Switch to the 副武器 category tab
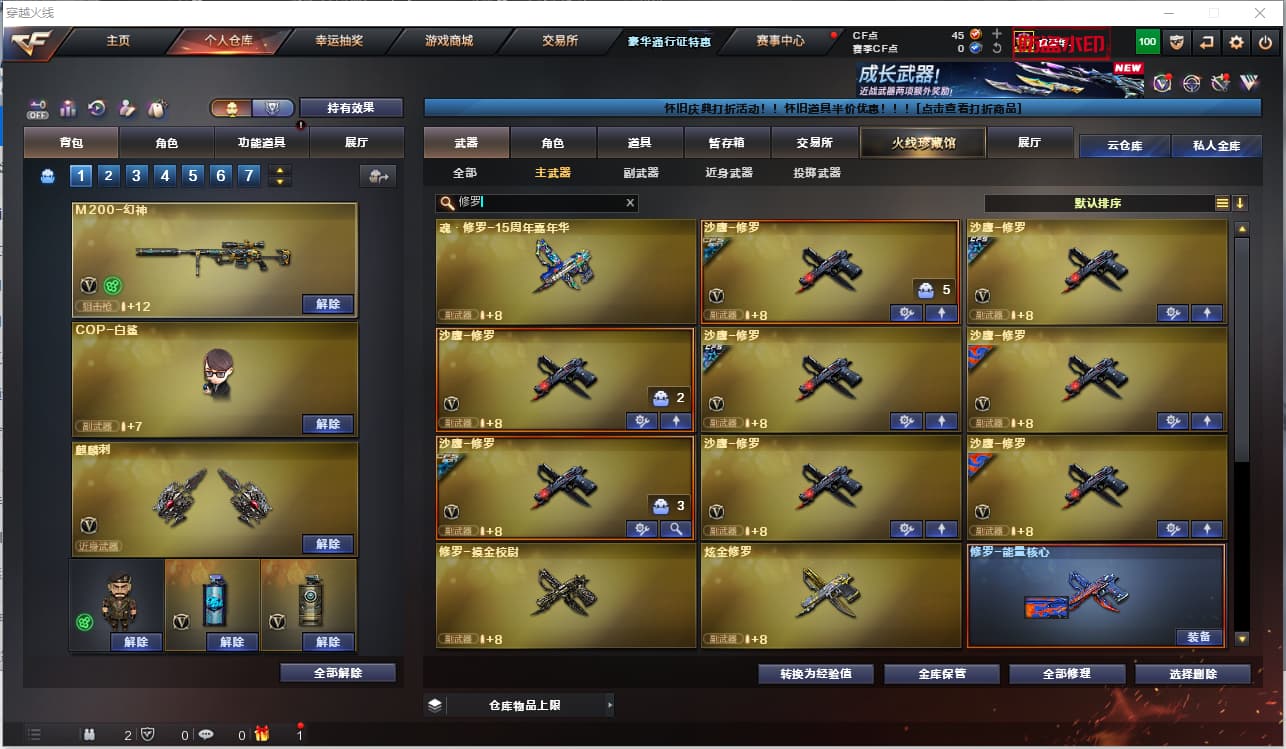Viewport: 1286px width, 749px height. [x=640, y=173]
